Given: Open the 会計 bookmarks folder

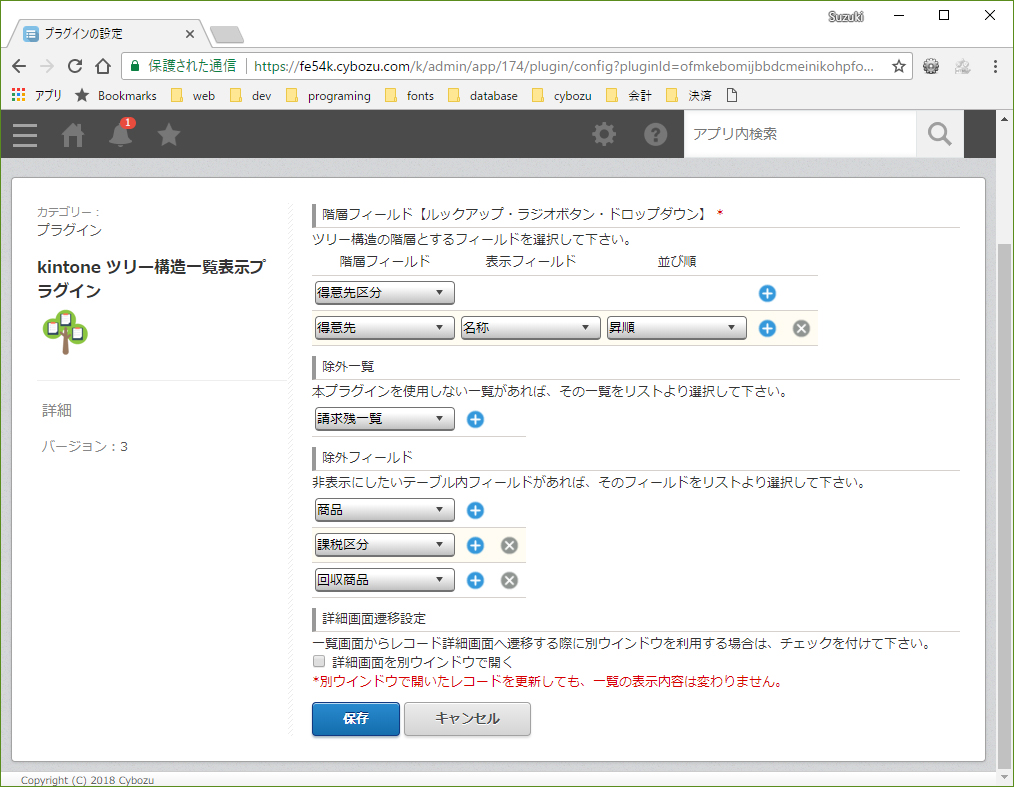Looking at the screenshot, I should point(629,96).
